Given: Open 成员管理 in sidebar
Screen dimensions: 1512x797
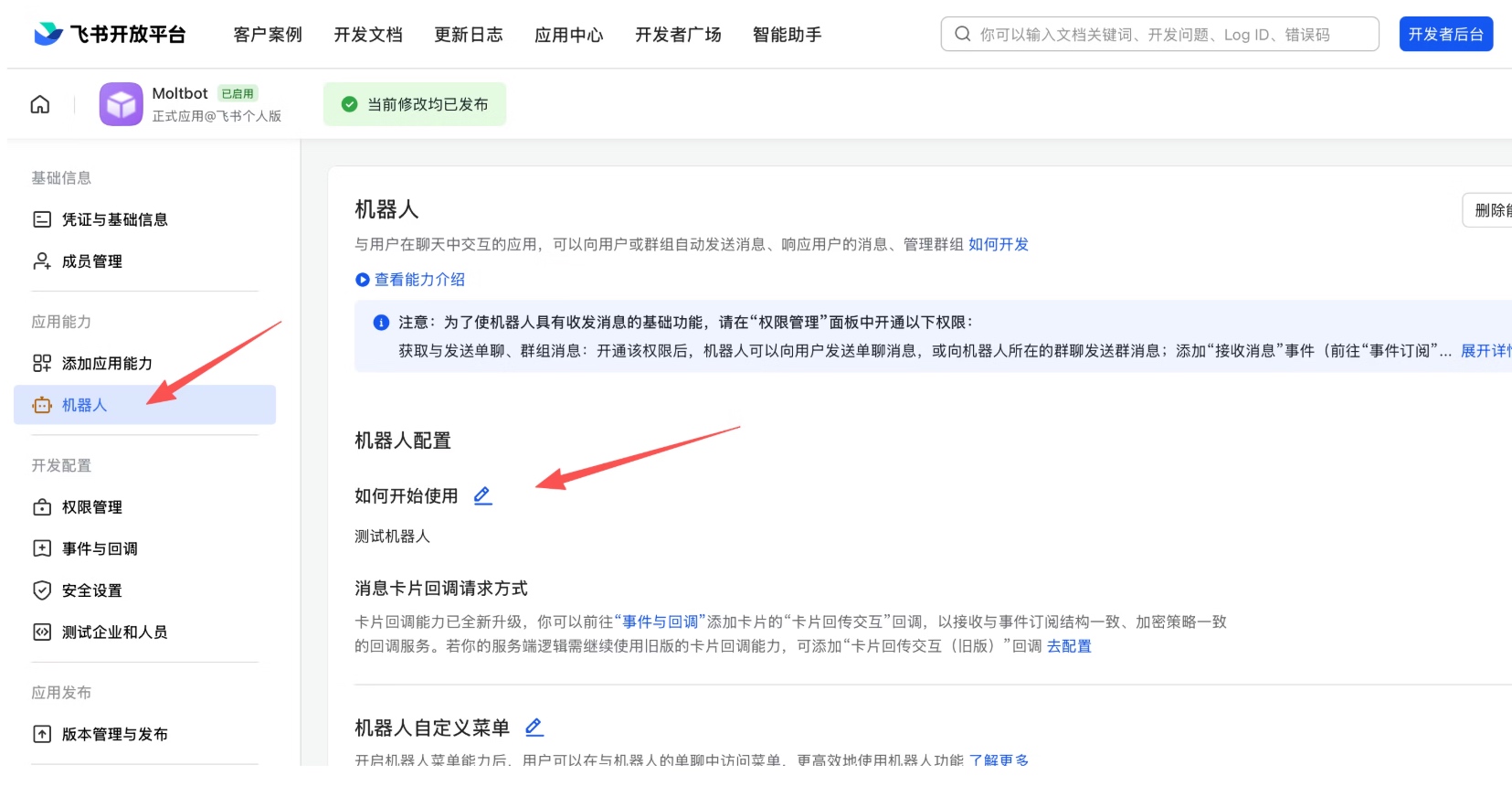Looking at the screenshot, I should pyautogui.click(x=91, y=261).
